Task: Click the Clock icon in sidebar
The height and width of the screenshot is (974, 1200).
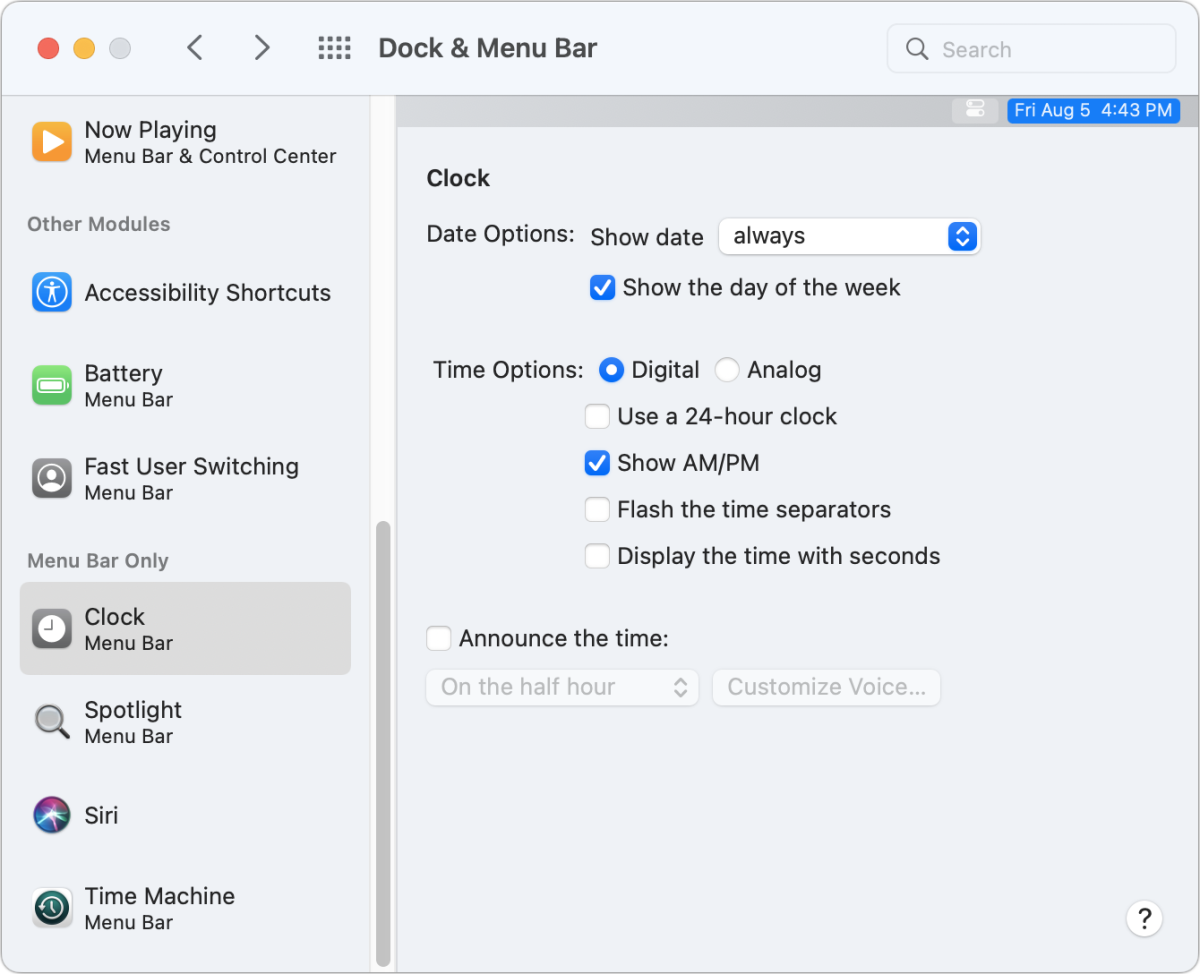Action: click(x=51, y=629)
